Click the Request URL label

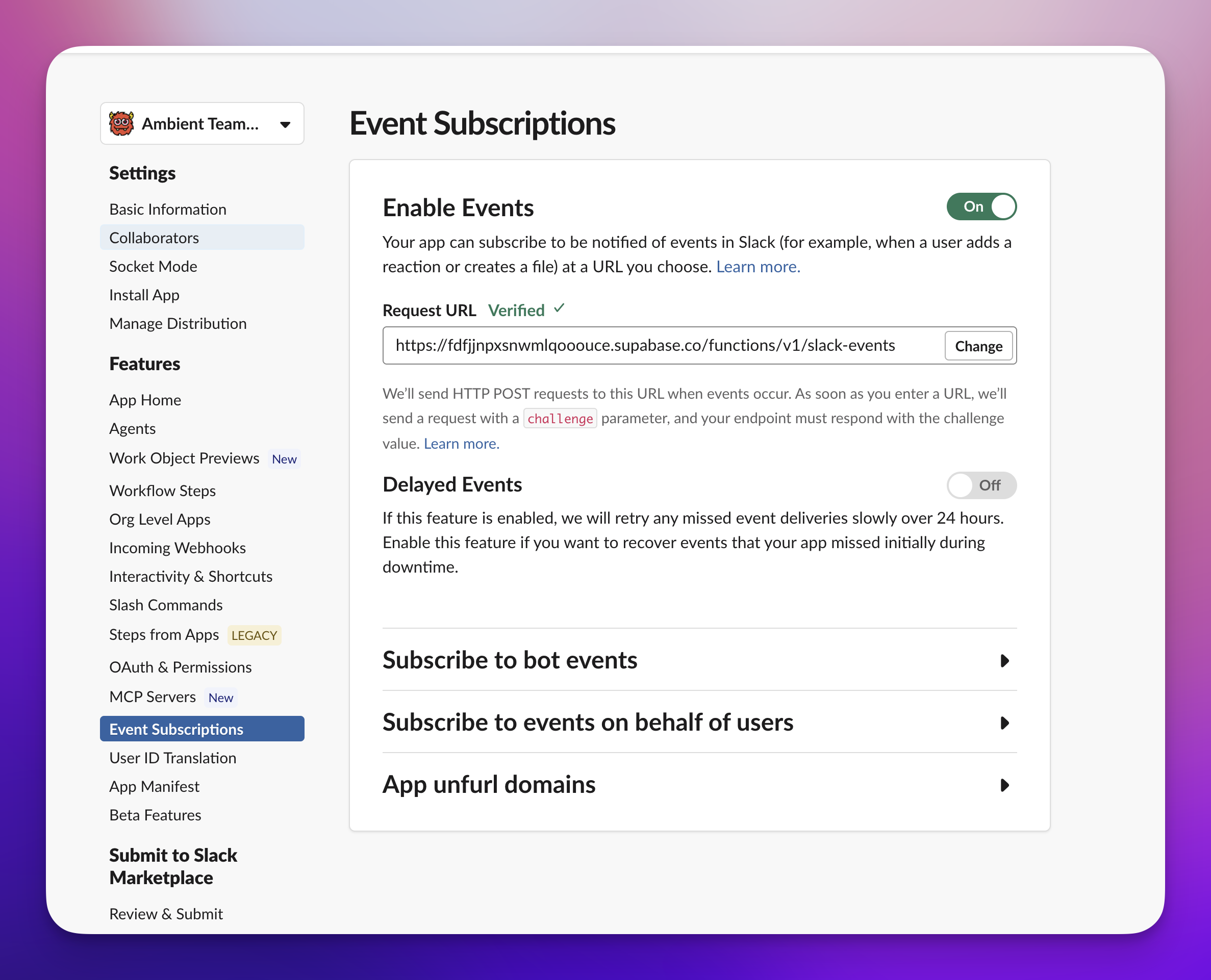(x=428, y=310)
